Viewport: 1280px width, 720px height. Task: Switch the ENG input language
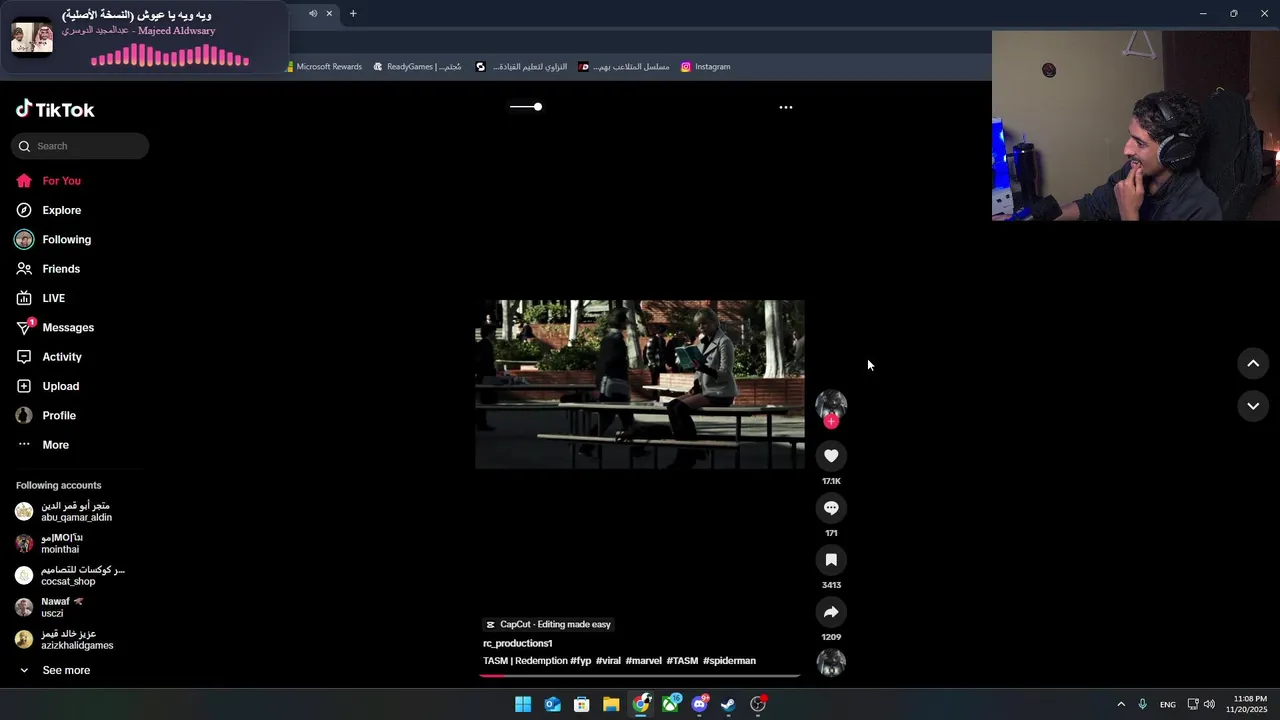point(1167,704)
